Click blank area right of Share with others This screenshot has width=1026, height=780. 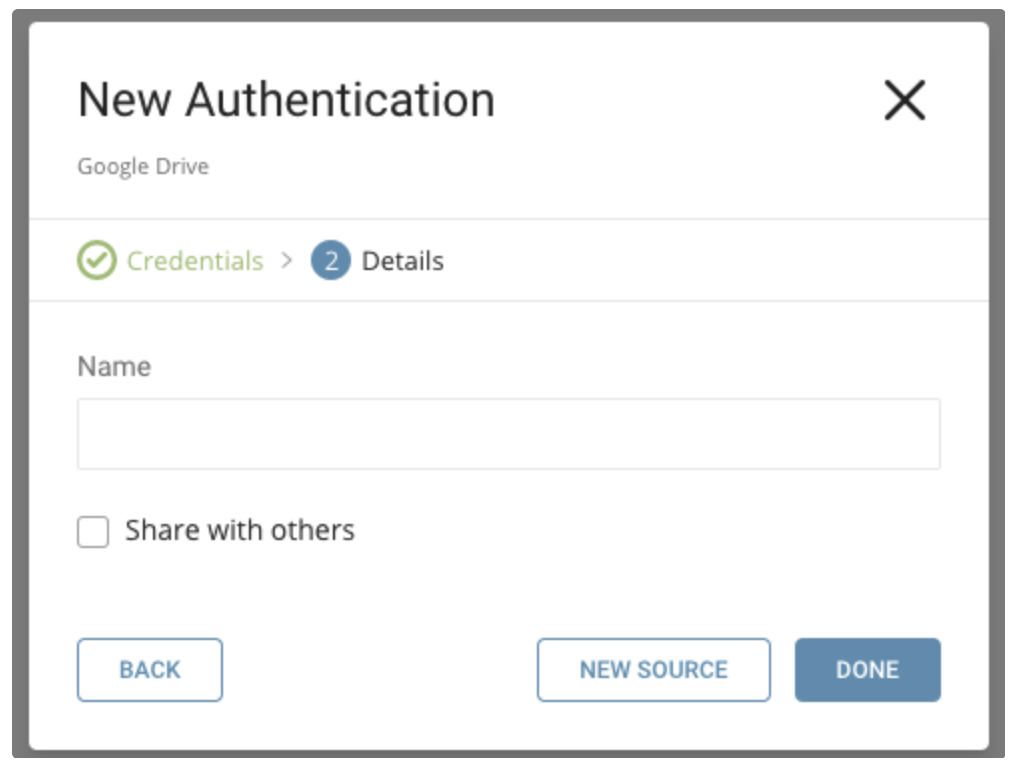[x=650, y=530]
